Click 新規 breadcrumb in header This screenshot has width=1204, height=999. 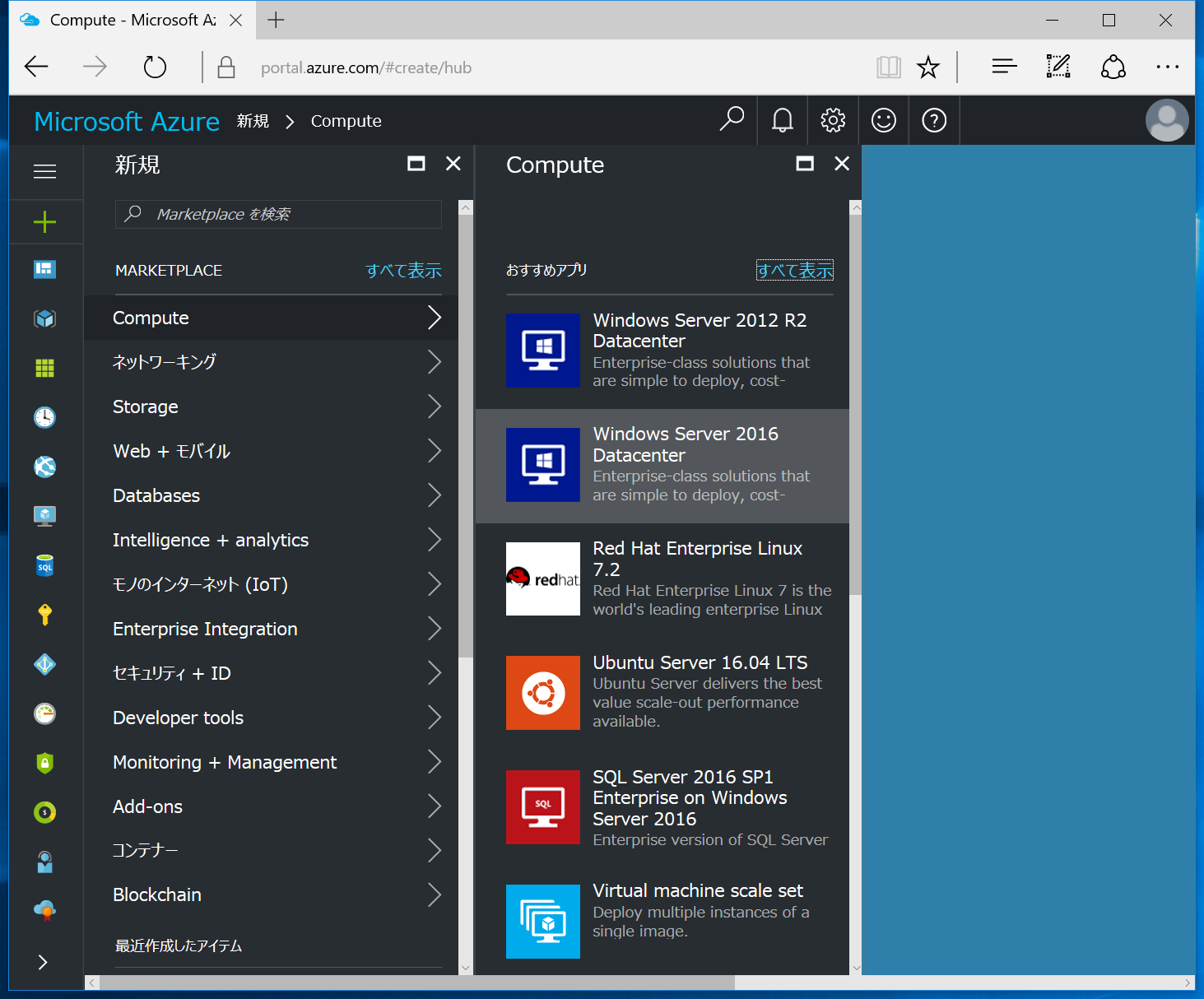click(253, 121)
